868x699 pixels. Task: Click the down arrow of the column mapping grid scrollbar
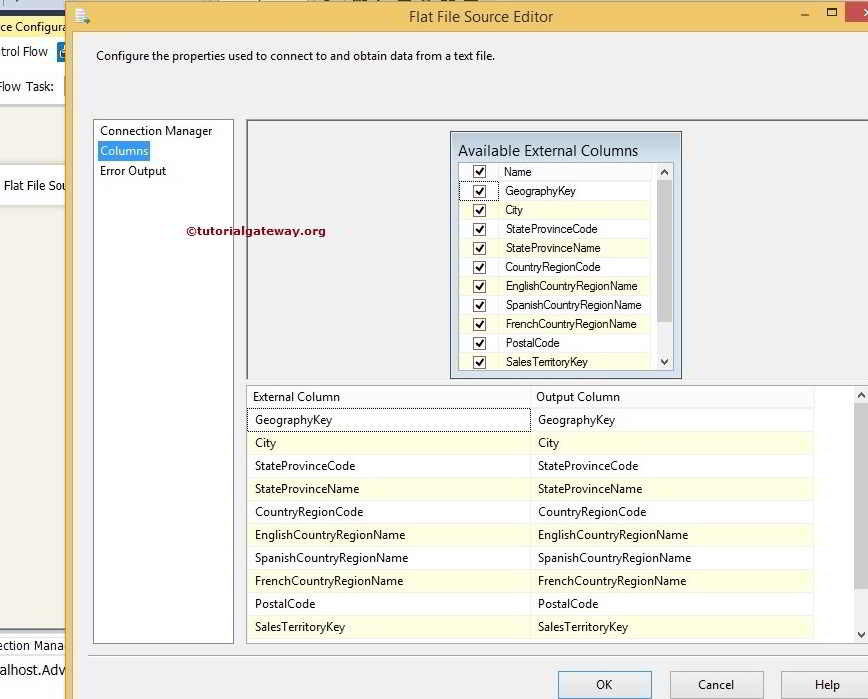coord(861,634)
